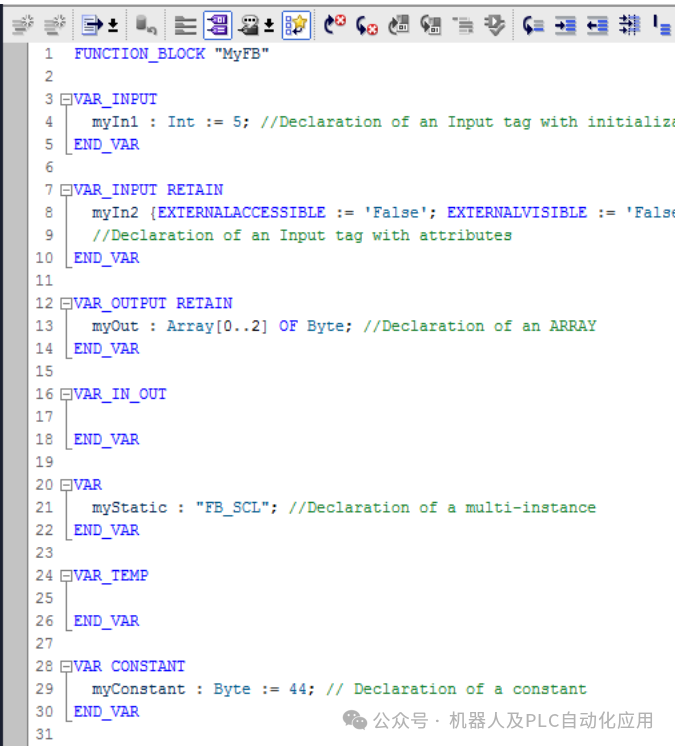Collapse the VAR_OUTPUT RETAIN section on line 12
Viewport: 675px width, 747px height.
[66, 304]
